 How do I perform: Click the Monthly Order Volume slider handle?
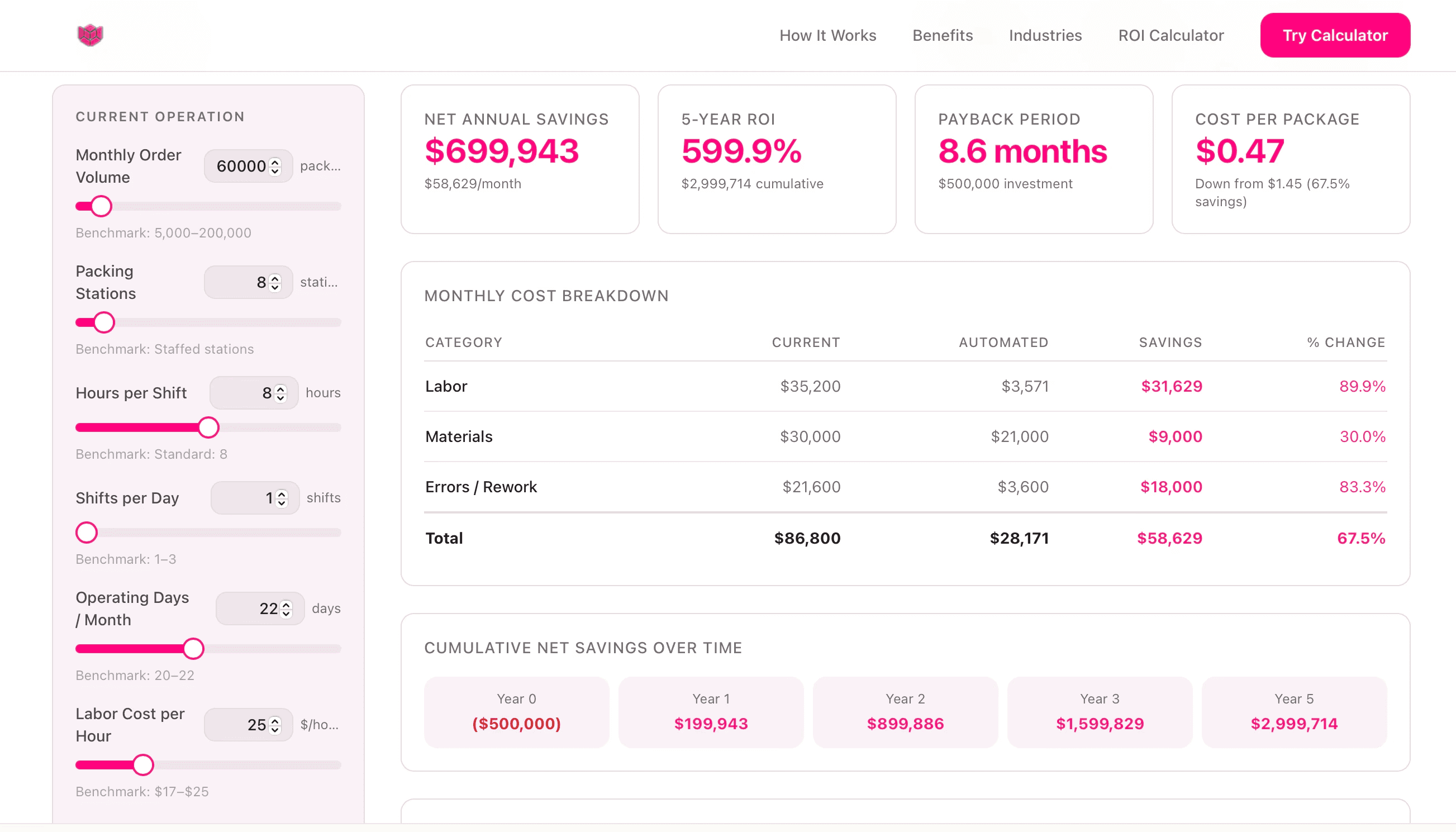pyautogui.click(x=102, y=206)
